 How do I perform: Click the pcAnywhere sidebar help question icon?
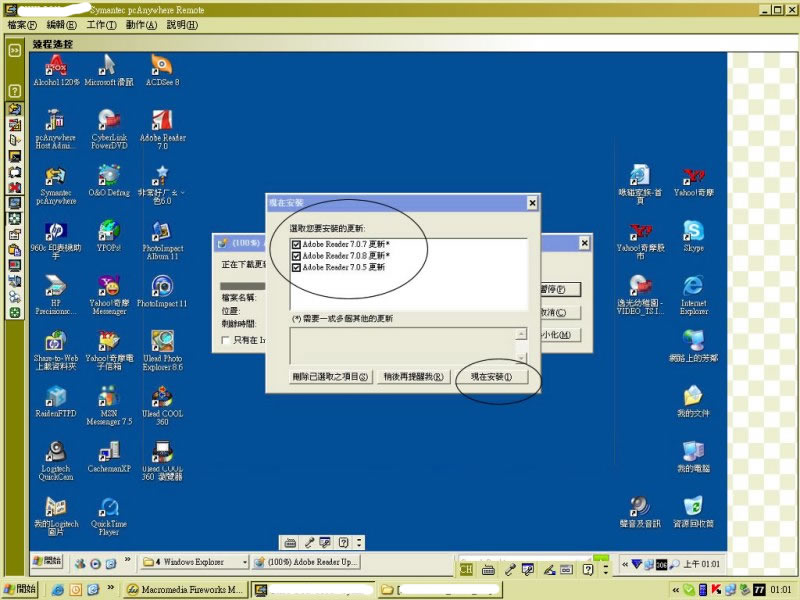pos(15,91)
